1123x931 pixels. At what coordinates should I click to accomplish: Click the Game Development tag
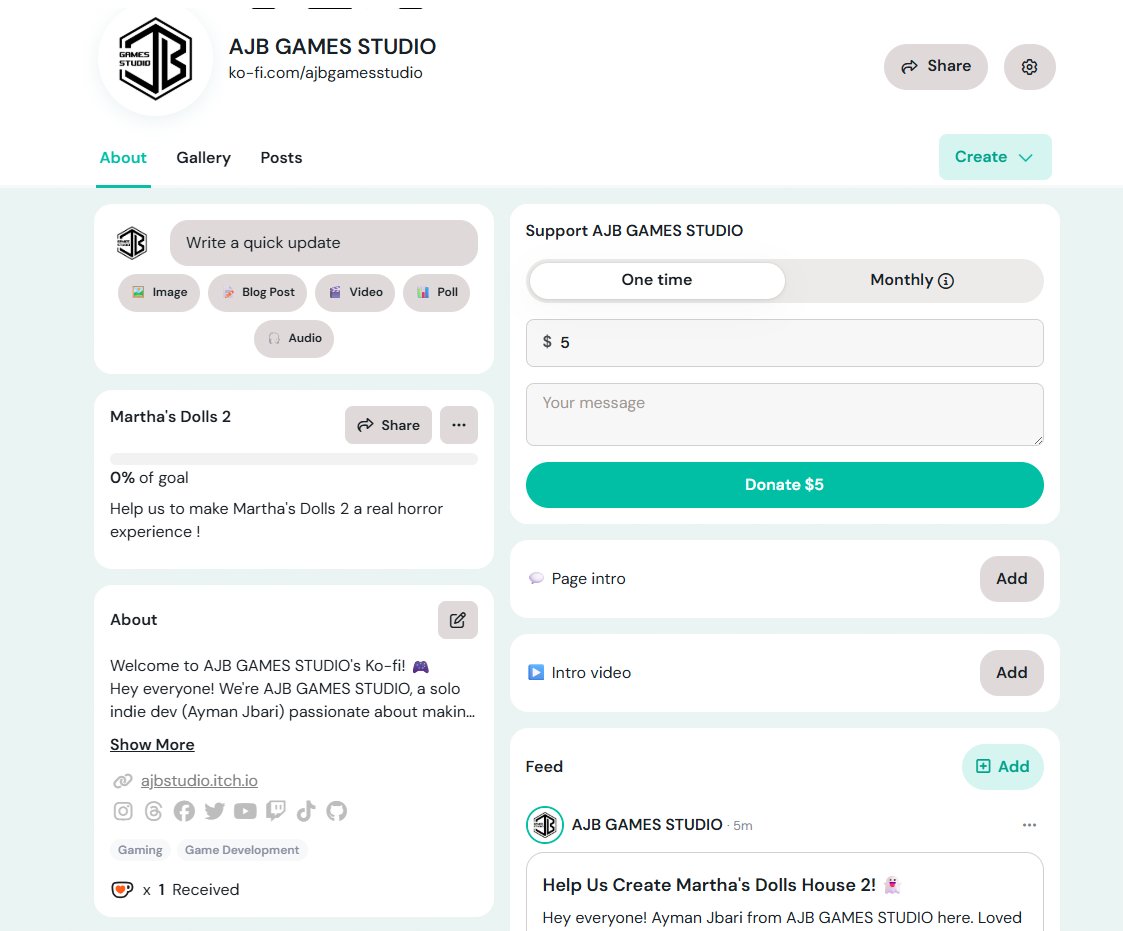[x=242, y=850]
